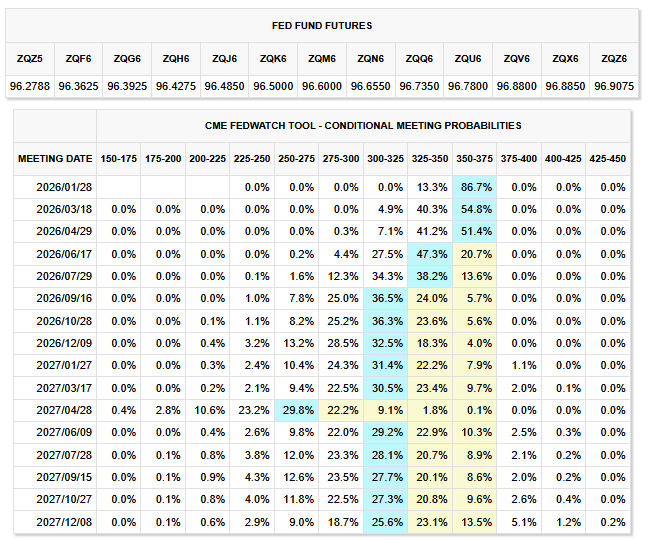Click the ZQM6 price 96.6000
672x540 pixels.
coord(322,87)
